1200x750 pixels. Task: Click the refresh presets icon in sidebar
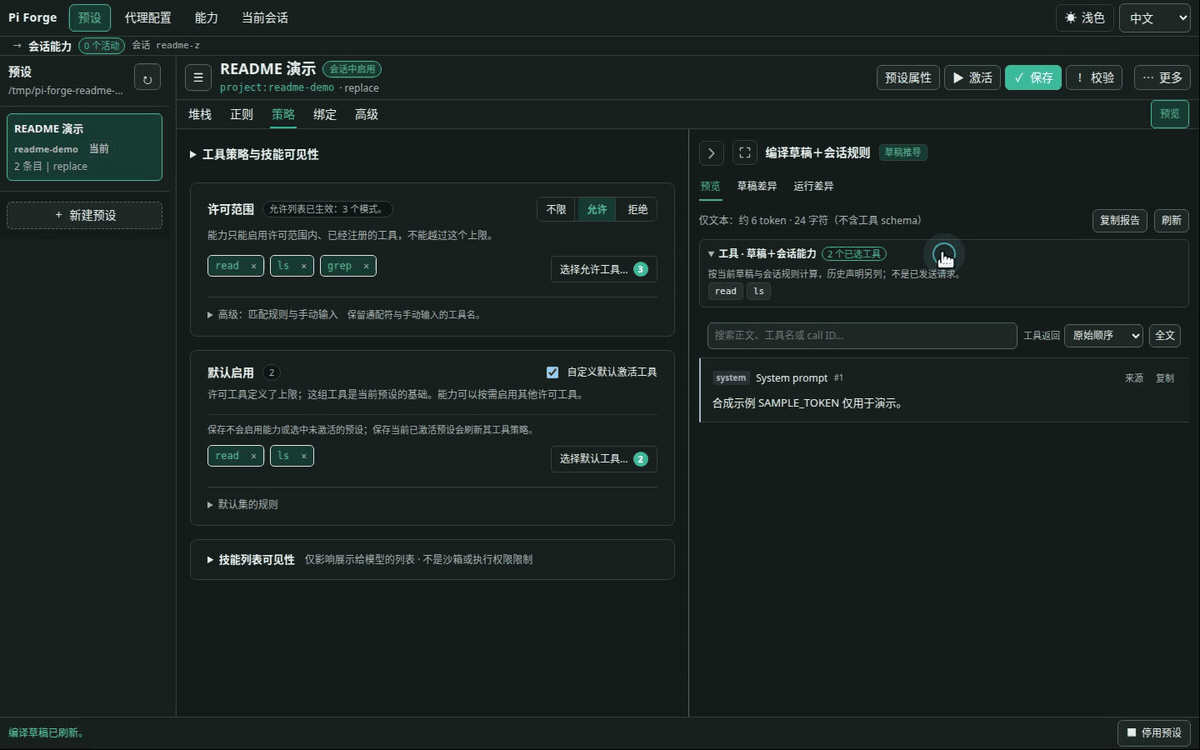point(148,79)
